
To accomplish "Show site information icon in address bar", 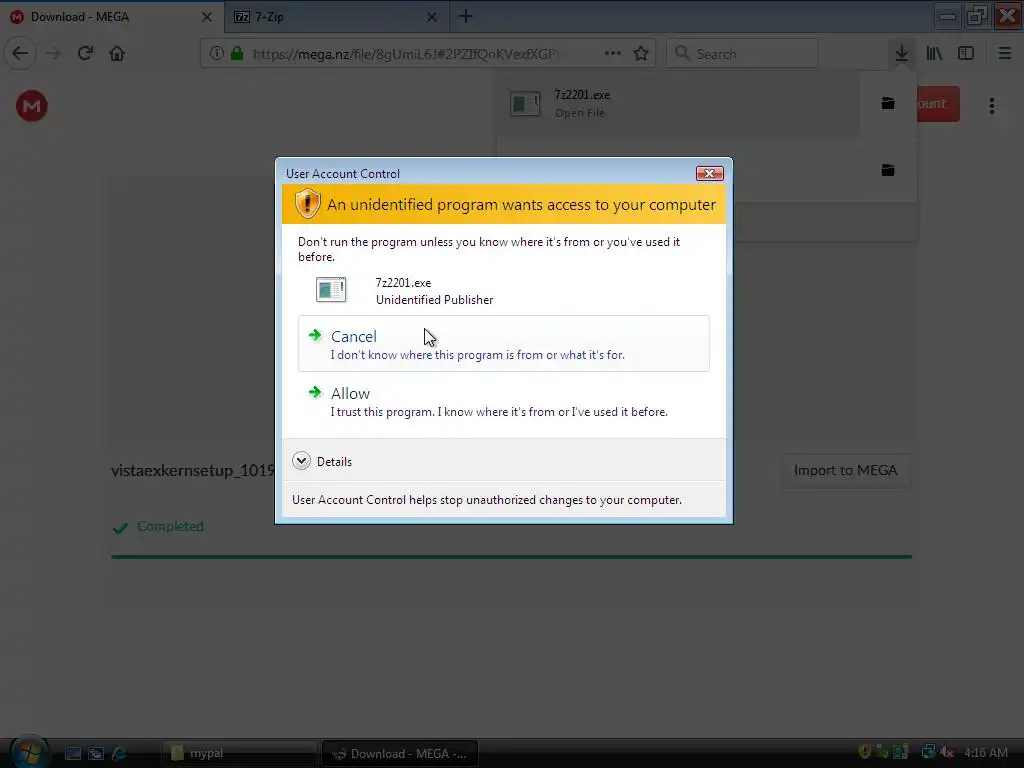I will pyautogui.click(x=217, y=54).
